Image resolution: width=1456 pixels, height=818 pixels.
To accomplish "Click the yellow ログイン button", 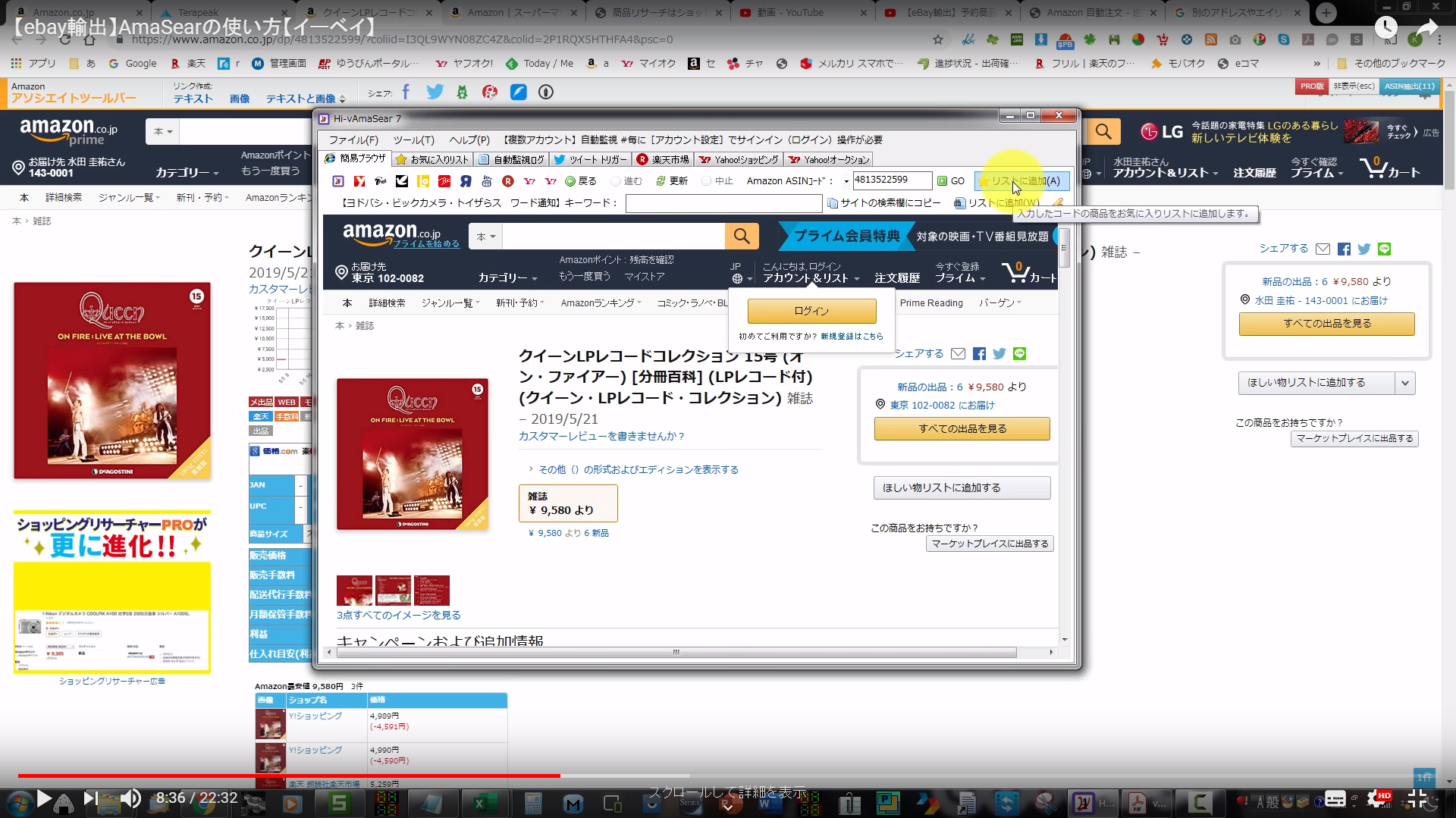I will (x=811, y=311).
